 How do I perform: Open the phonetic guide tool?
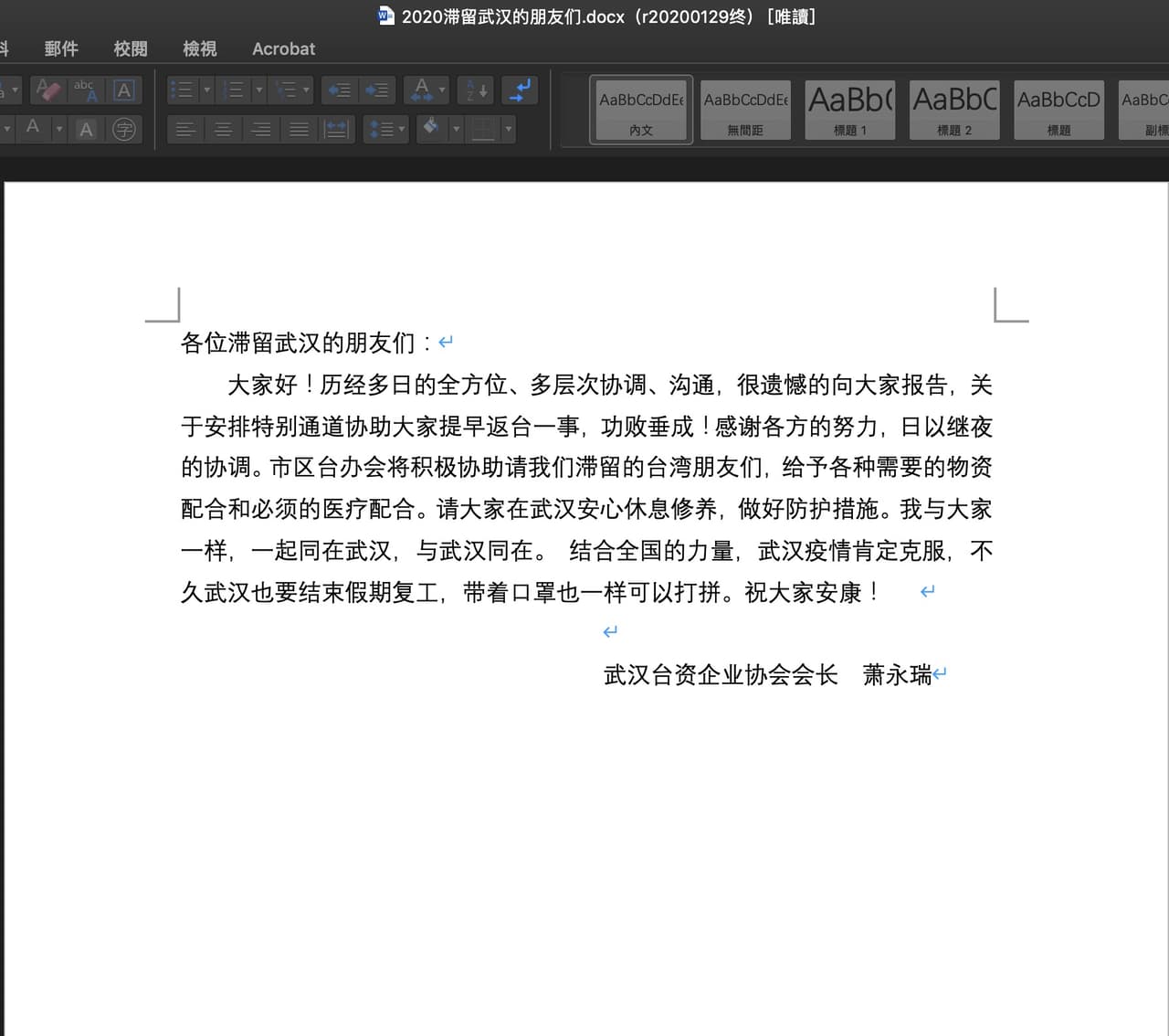[x=85, y=90]
